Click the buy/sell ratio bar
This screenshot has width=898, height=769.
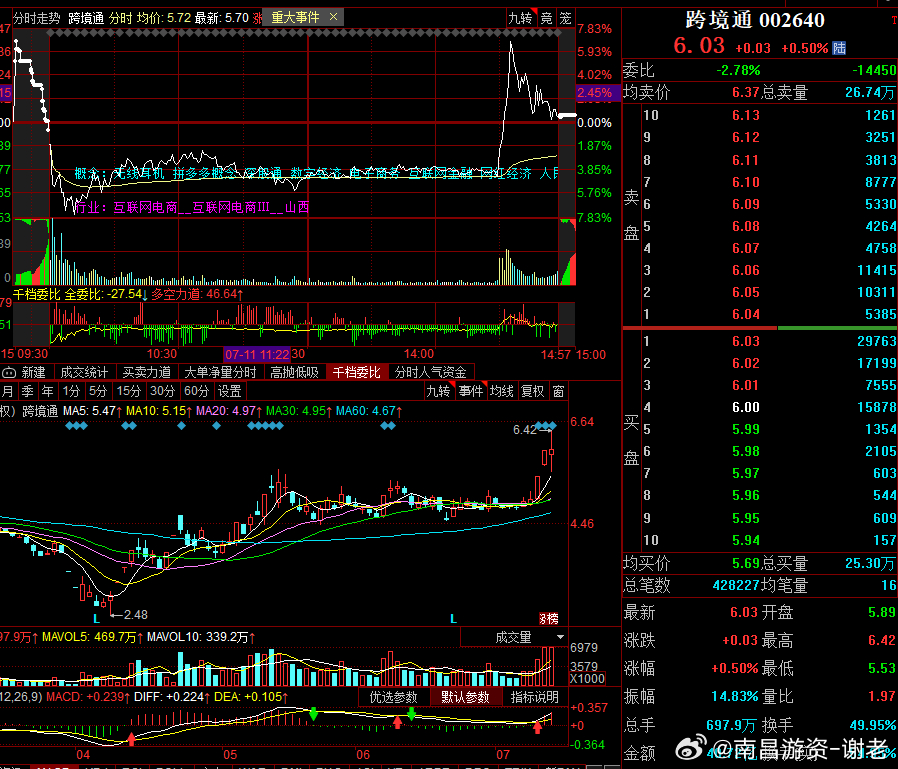point(759,328)
